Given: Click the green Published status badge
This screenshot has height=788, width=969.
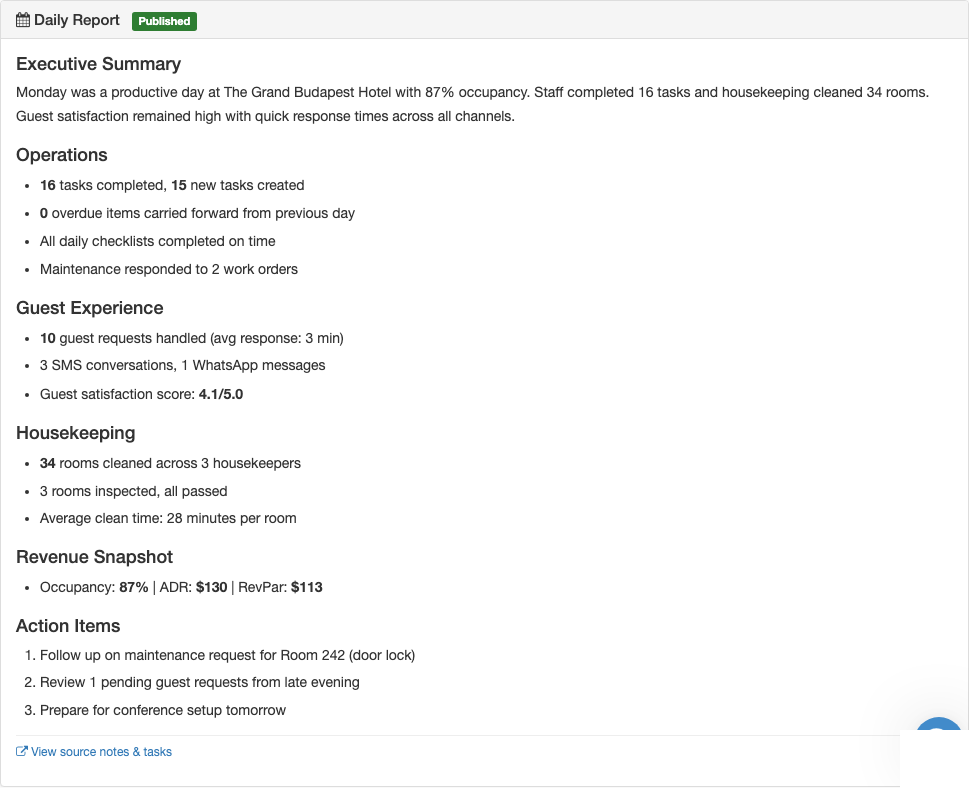Looking at the screenshot, I should coord(164,21).
